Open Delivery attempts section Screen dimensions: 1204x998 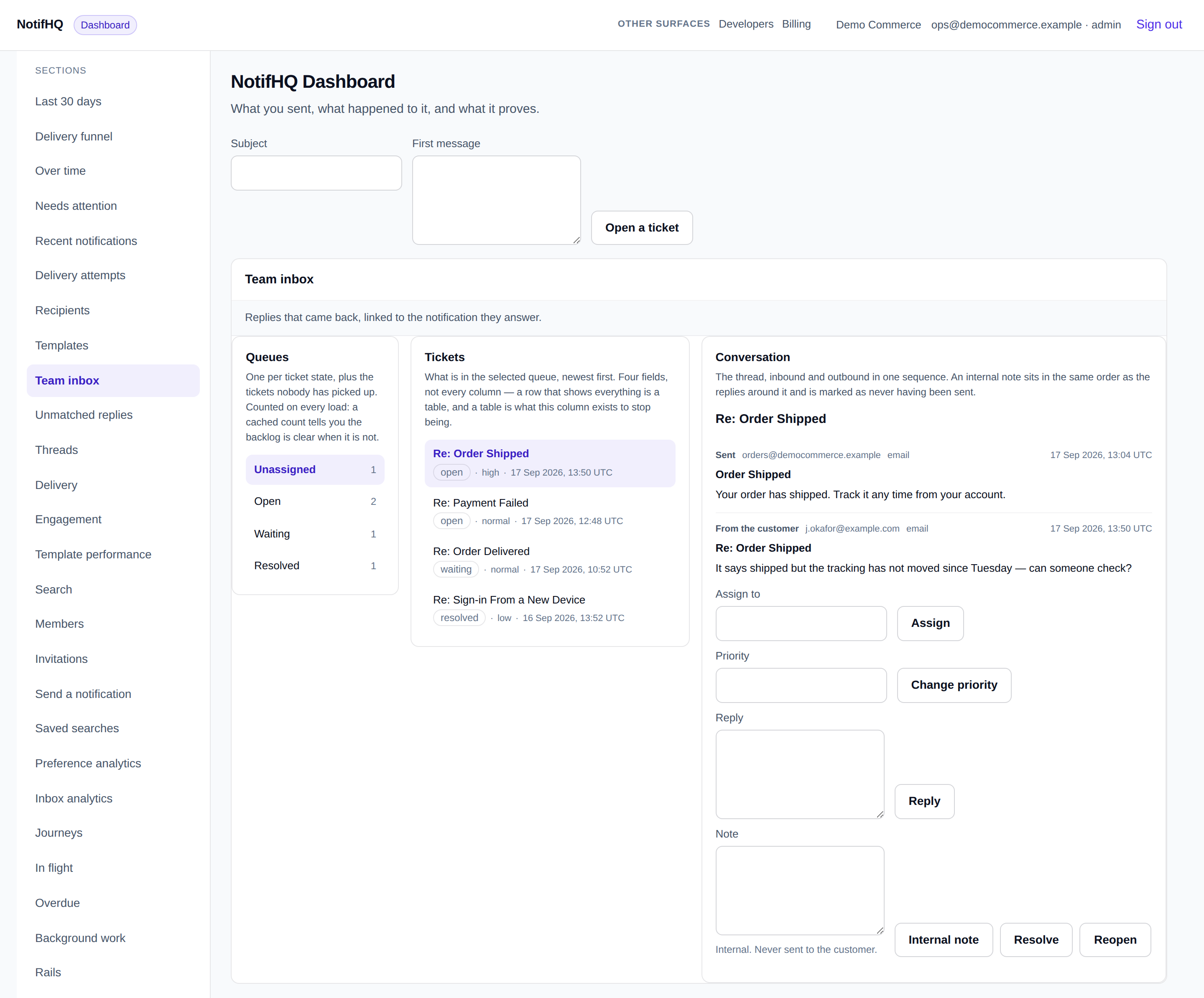pyautogui.click(x=113, y=275)
